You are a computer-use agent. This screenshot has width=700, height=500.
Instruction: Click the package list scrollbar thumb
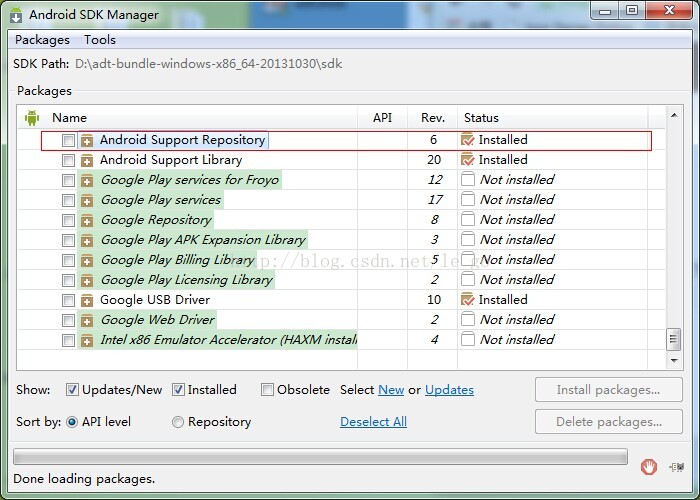pos(674,339)
